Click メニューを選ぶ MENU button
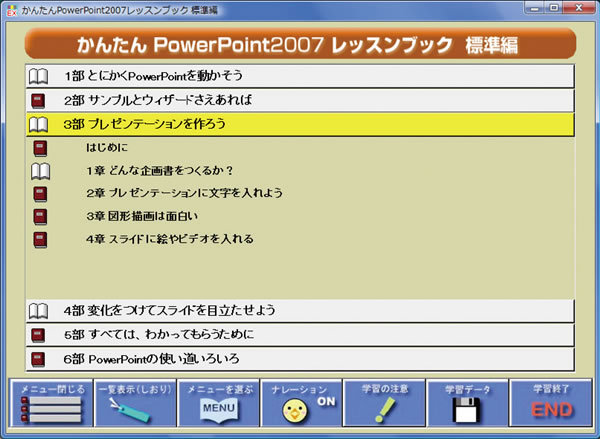Viewport: 600px width, 439px height. tap(218, 403)
